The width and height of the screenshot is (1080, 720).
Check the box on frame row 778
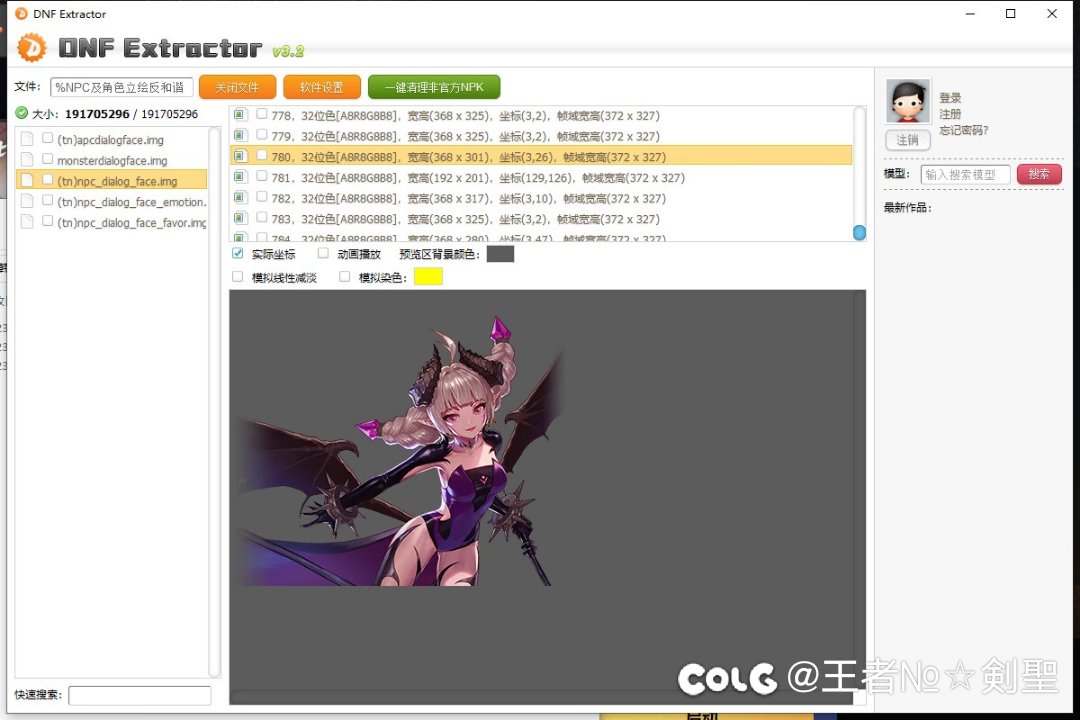coord(262,114)
